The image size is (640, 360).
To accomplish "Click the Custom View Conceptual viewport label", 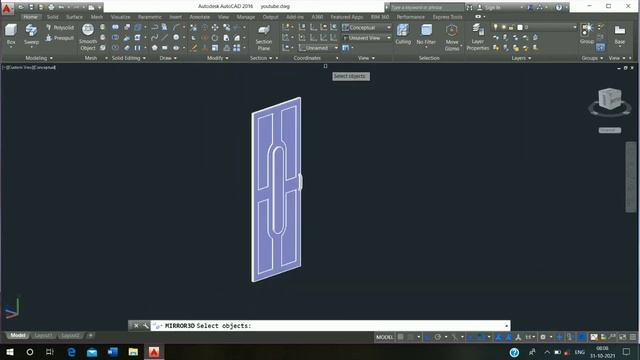I will pyautogui.click(x=29, y=67).
